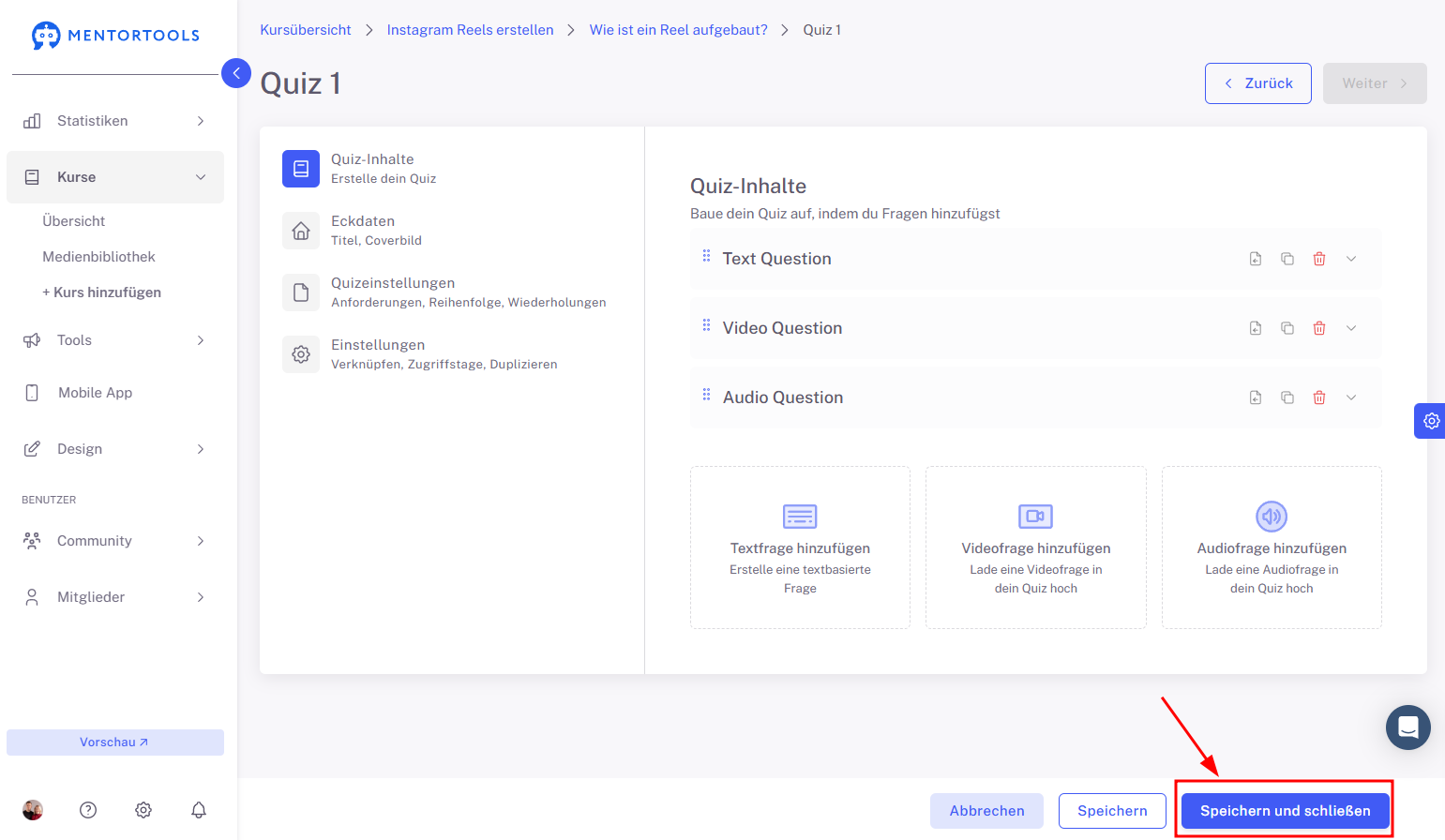The image size is (1445, 840).
Task: Click the Zurück button
Action: pyautogui.click(x=1258, y=83)
